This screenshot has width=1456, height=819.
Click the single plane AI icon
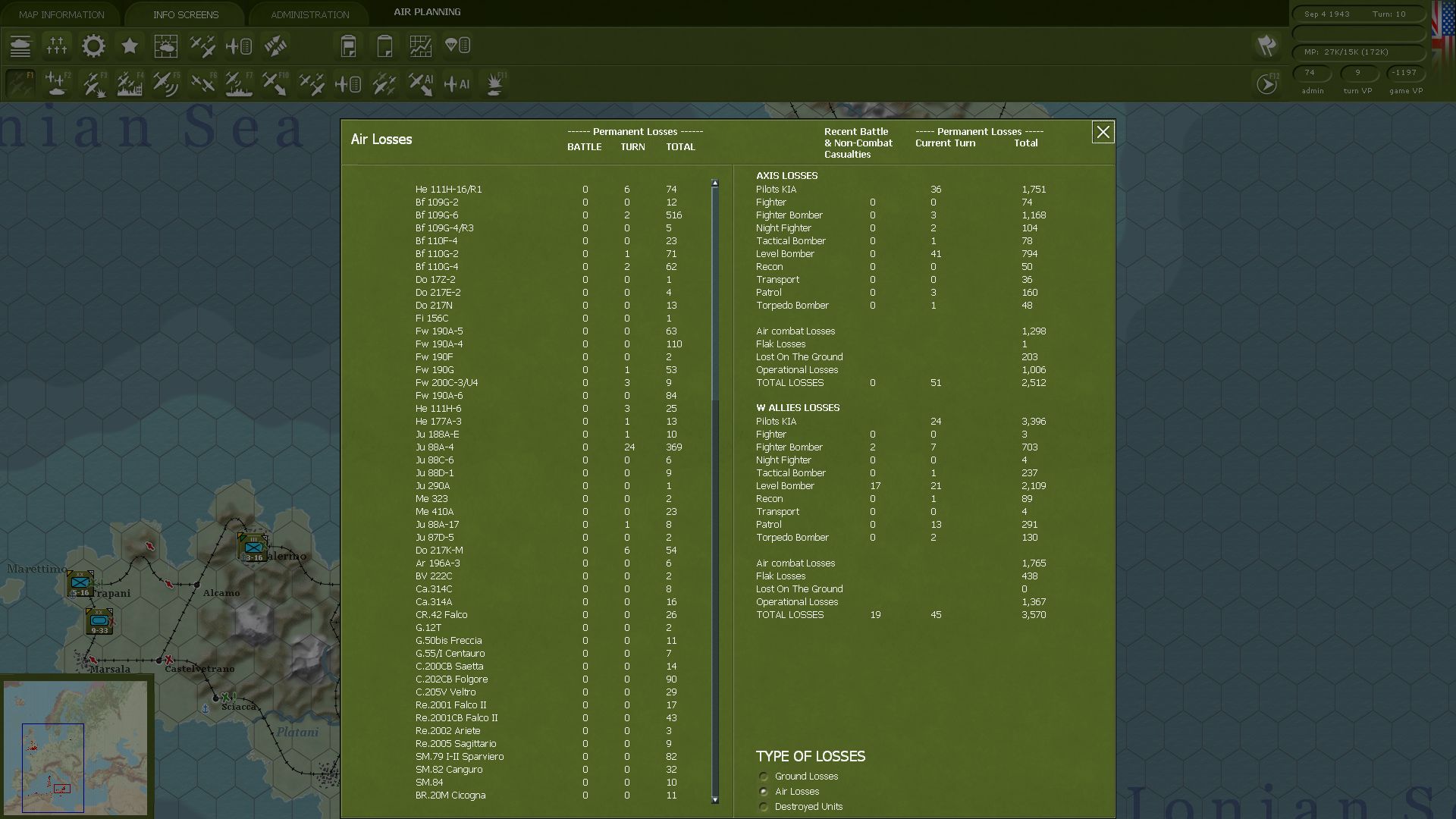coord(457,83)
